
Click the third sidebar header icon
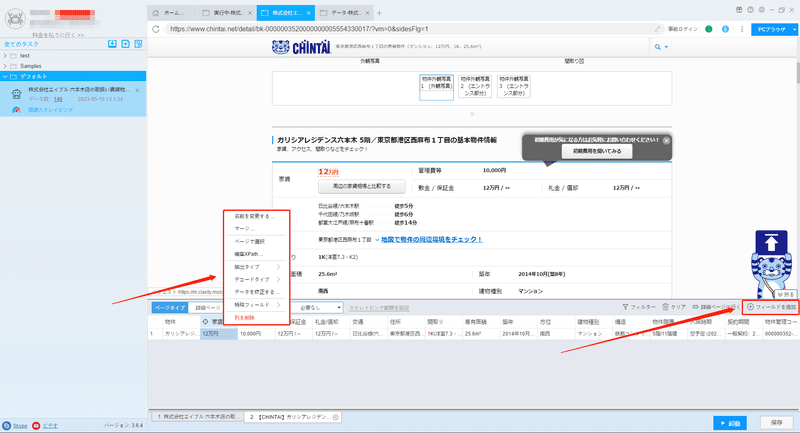138,44
